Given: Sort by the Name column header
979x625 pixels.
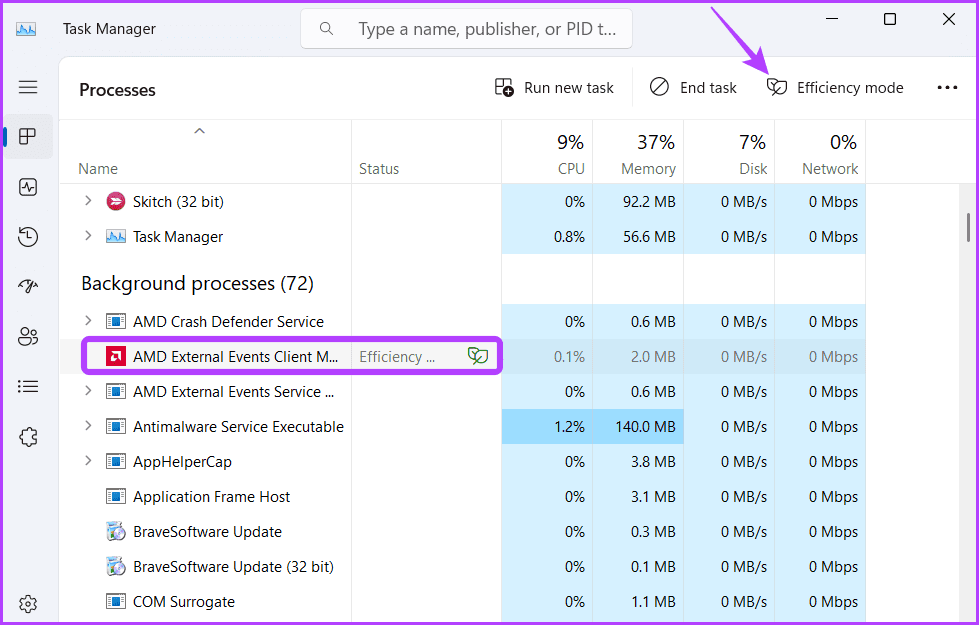Looking at the screenshot, I should [205, 152].
